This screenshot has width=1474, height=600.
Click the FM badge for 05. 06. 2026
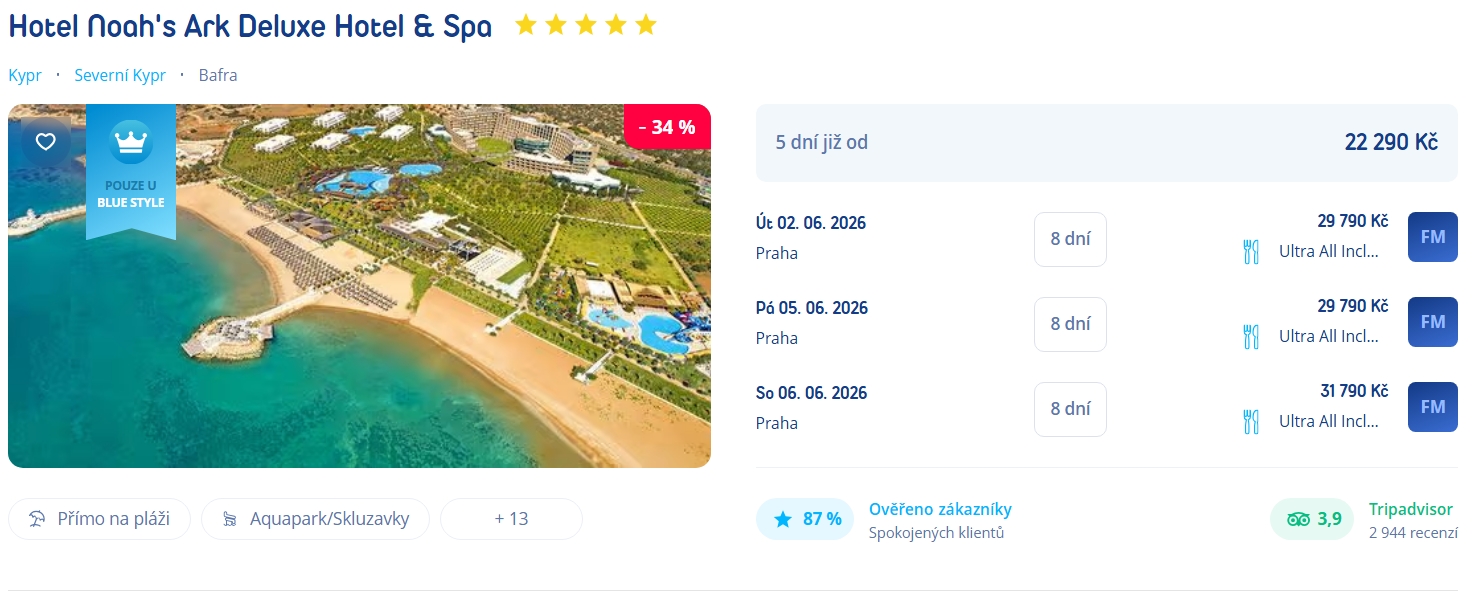pyautogui.click(x=1432, y=322)
